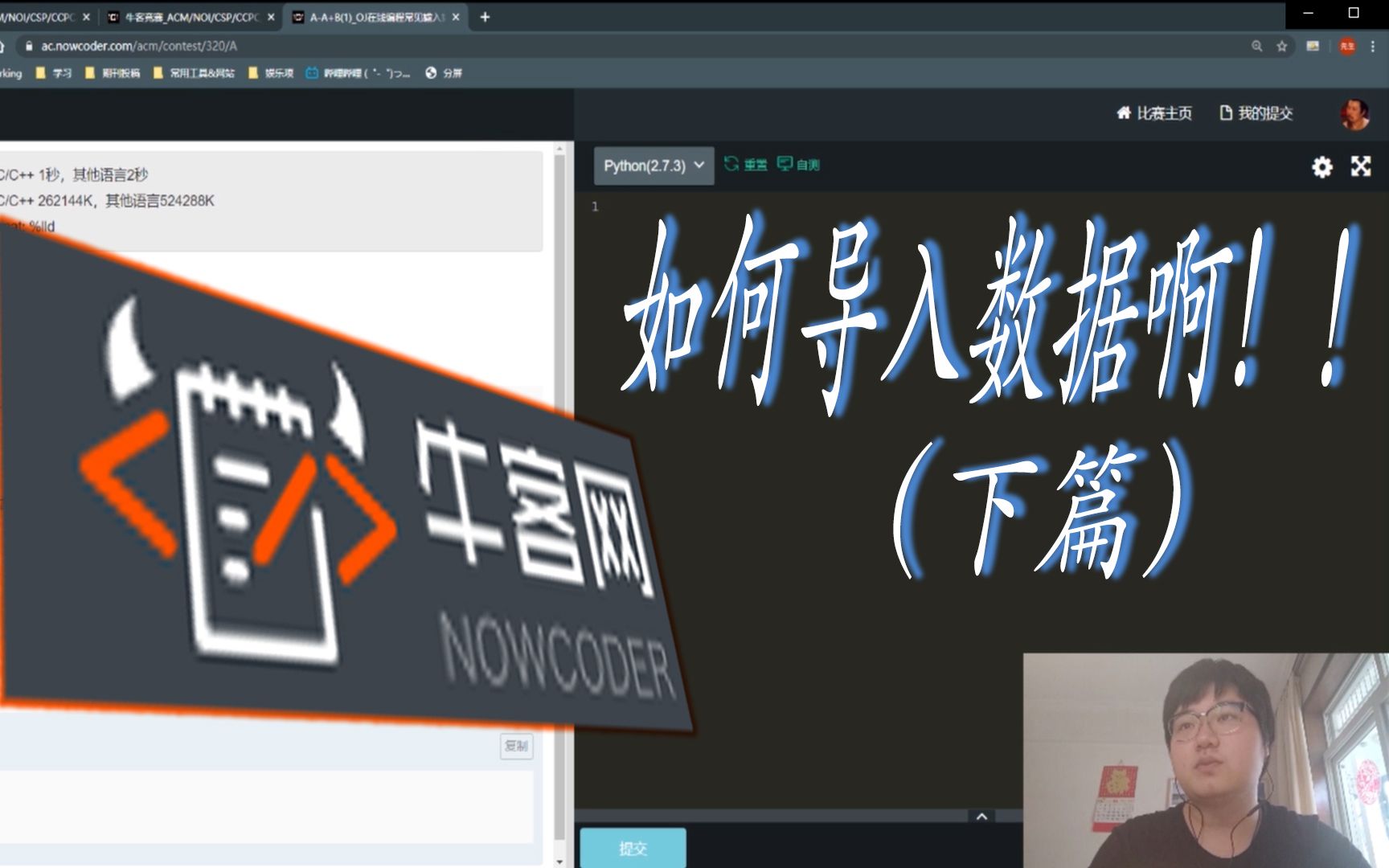Open the 学习 bookmarks folder
Image resolution: width=1389 pixels, height=868 pixels.
(x=54, y=73)
